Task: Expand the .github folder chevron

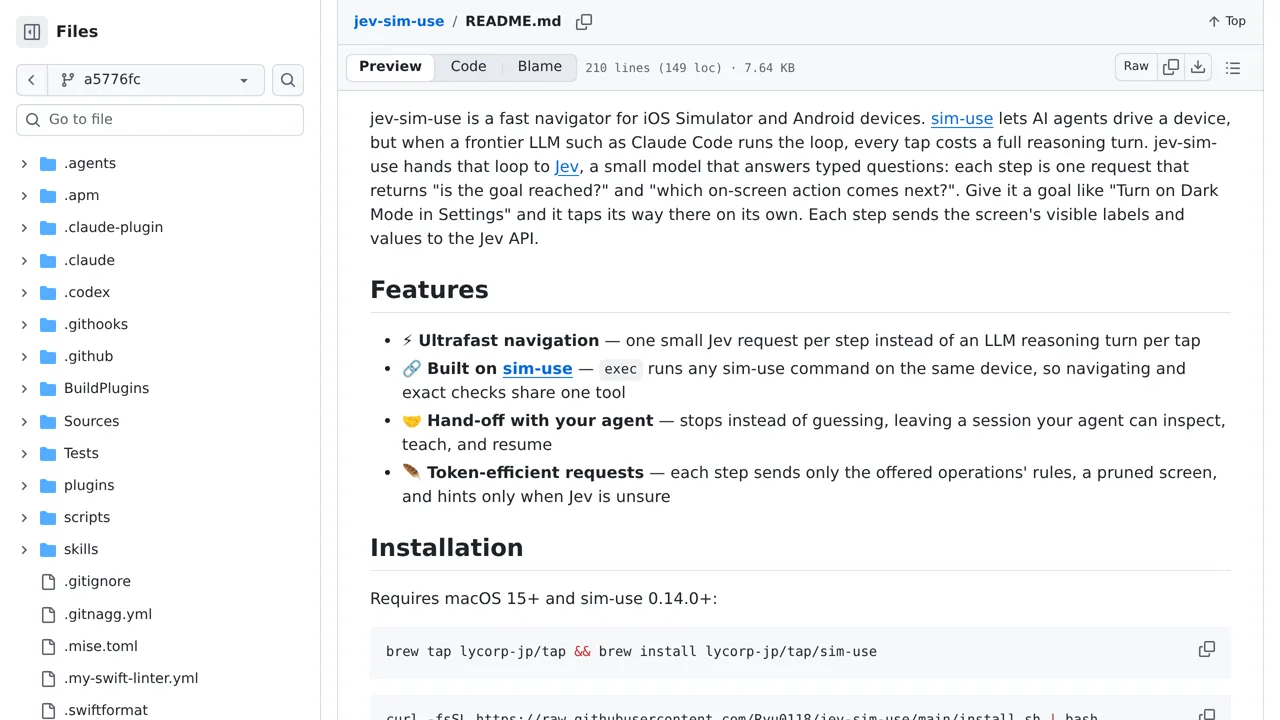Action: point(24,356)
